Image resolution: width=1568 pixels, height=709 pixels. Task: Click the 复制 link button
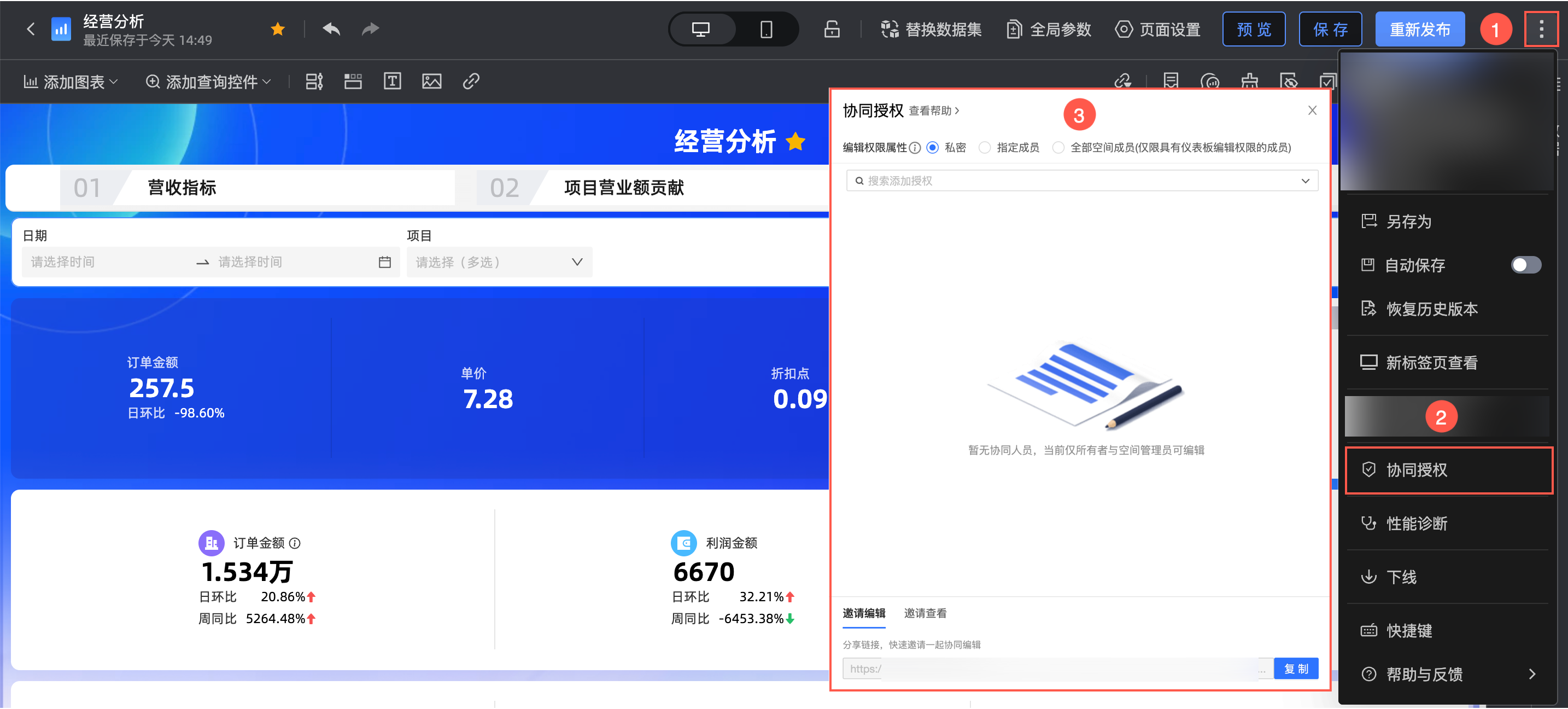[1295, 668]
